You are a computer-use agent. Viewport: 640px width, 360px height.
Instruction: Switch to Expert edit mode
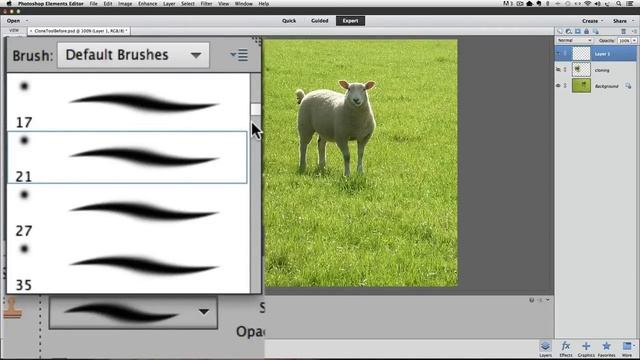pos(350,20)
